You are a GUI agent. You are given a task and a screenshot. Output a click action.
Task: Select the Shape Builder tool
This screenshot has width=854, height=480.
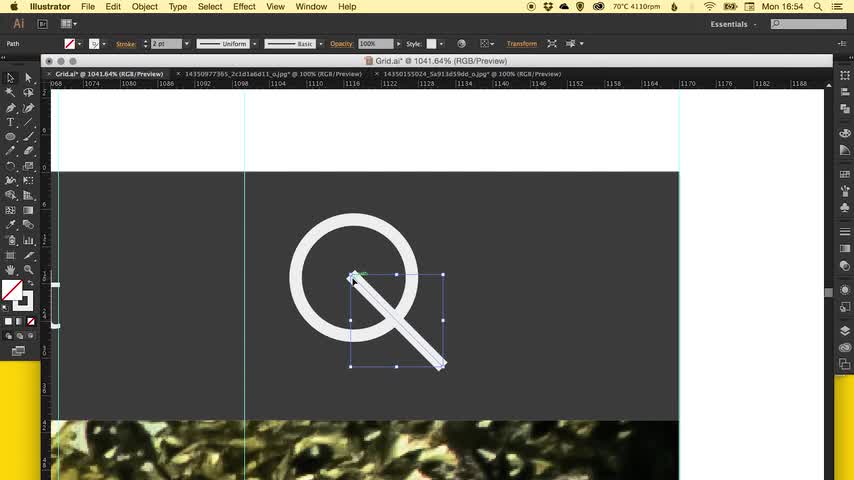[x=10, y=195]
